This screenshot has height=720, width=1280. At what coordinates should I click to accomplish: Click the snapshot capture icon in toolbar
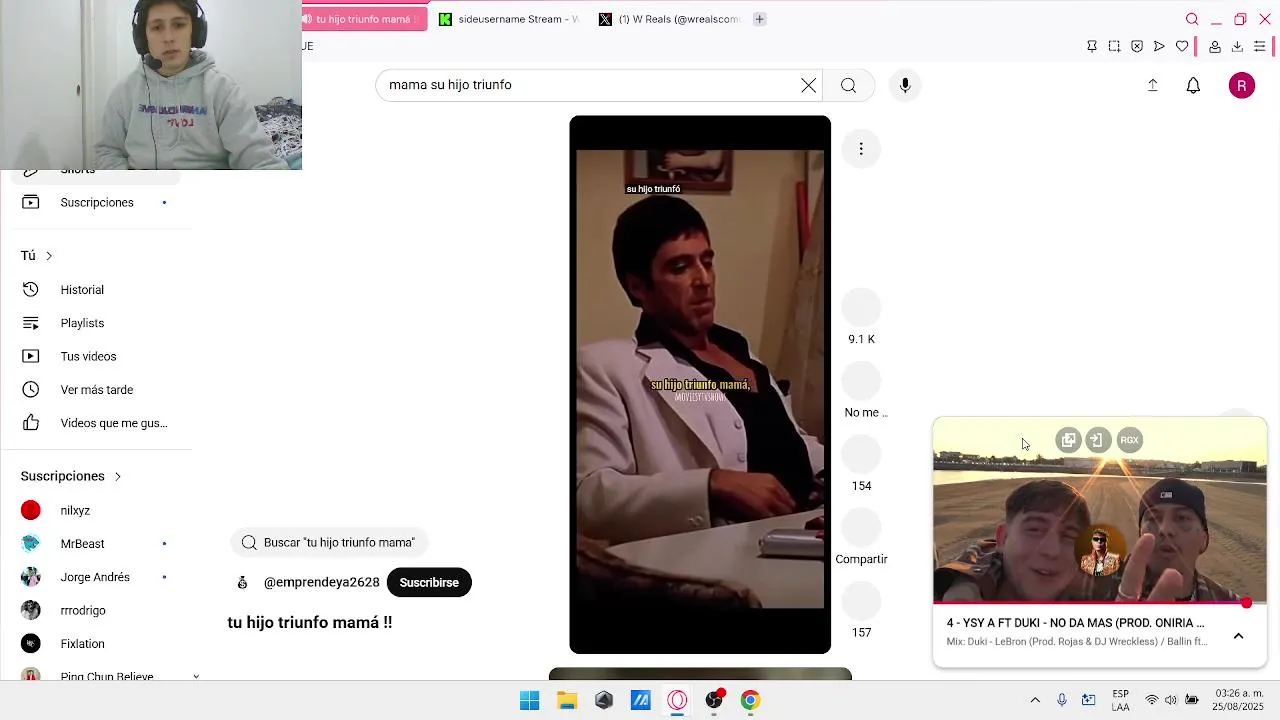(1114, 46)
